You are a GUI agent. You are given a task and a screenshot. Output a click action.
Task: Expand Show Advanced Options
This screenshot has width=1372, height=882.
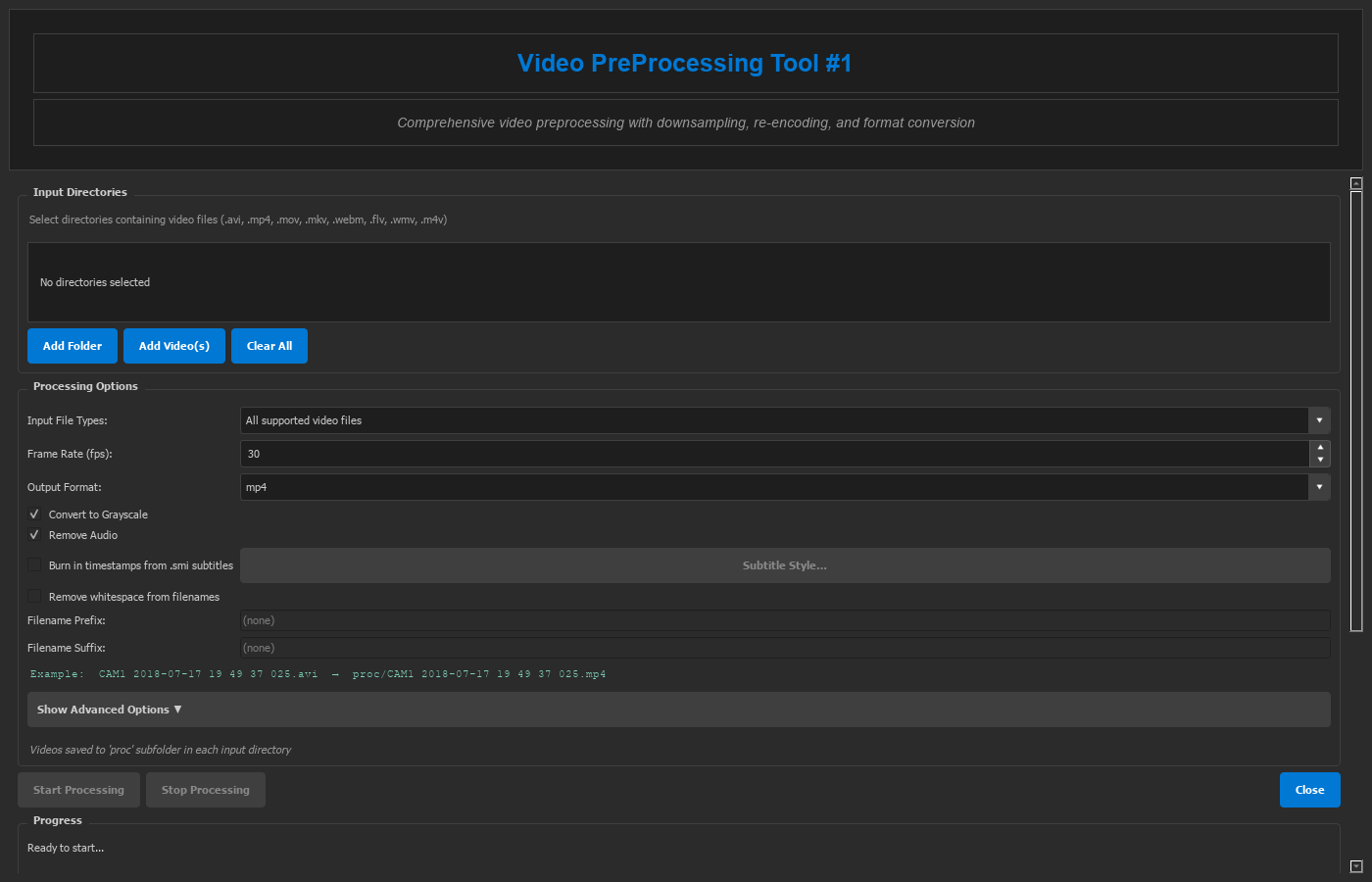pos(678,710)
